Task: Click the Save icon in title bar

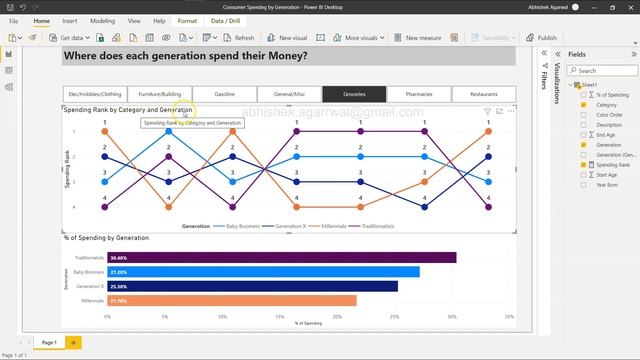Action: [10, 7]
